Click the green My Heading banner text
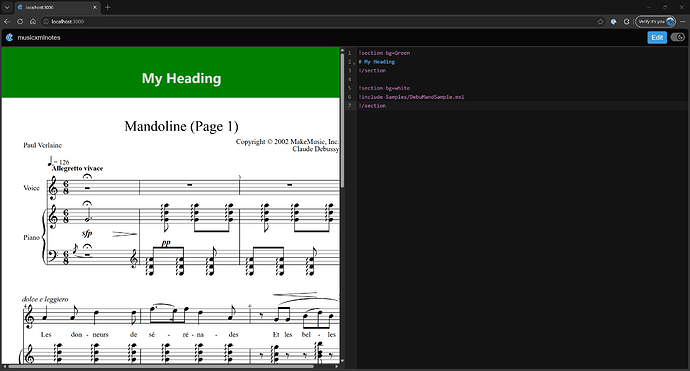Image resolution: width=690 pixels, height=371 pixels. pyautogui.click(x=181, y=78)
